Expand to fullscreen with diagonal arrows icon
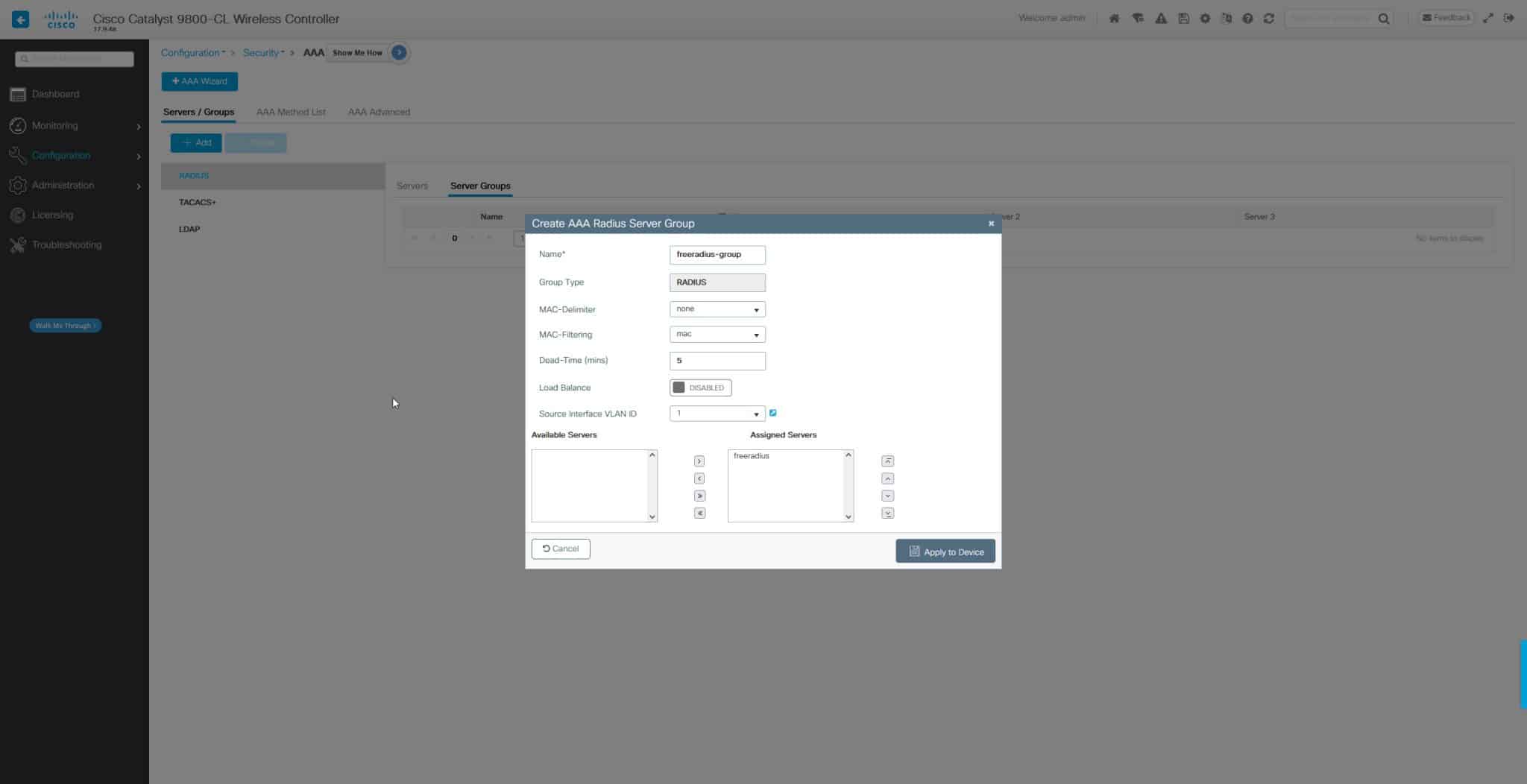The width and height of the screenshot is (1527, 784). click(x=1488, y=19)
